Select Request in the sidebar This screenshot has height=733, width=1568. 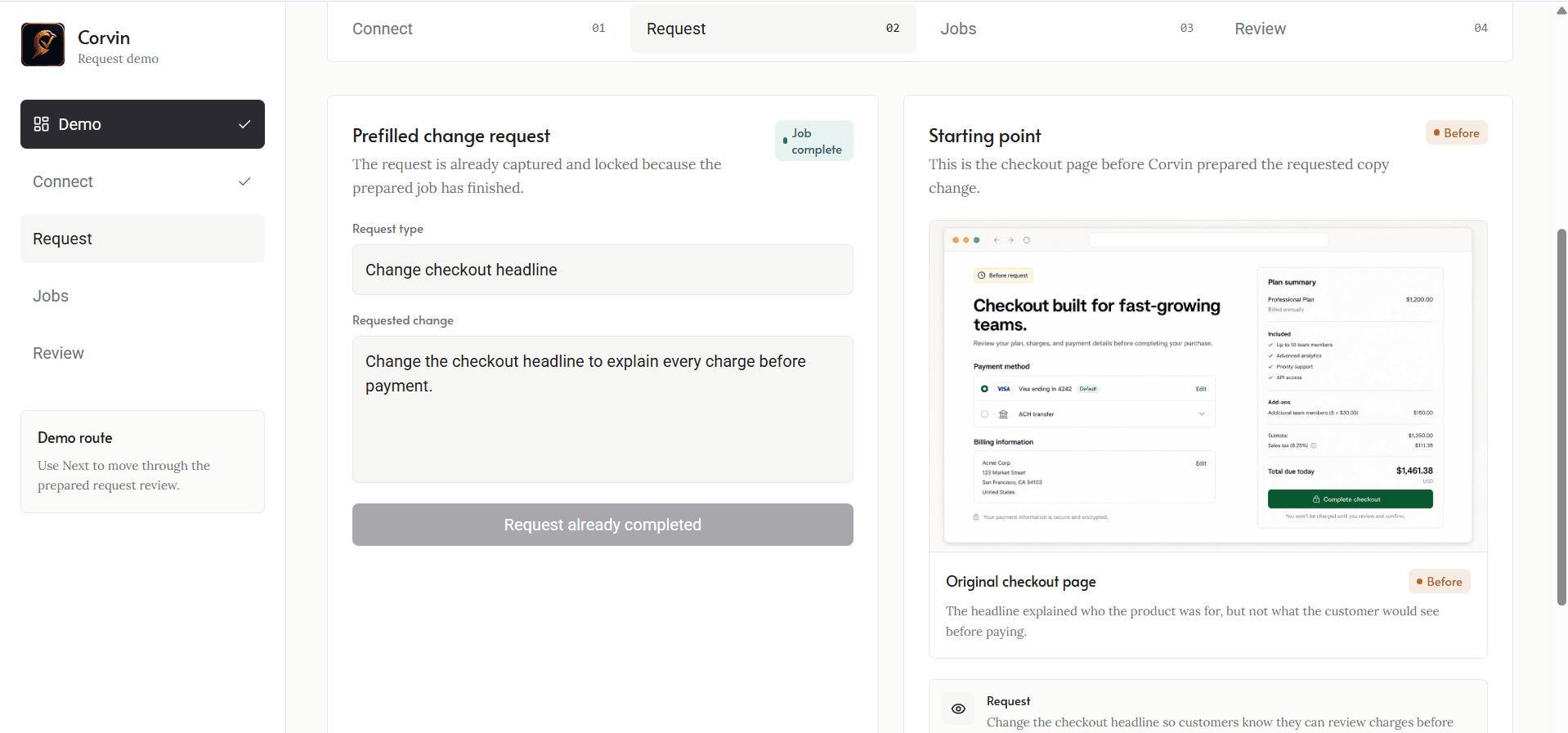[x=142, y=239]
